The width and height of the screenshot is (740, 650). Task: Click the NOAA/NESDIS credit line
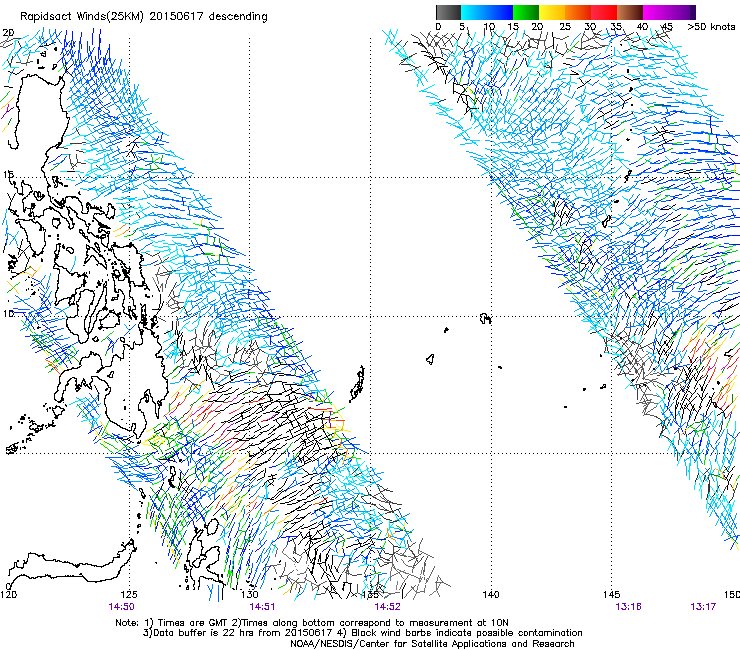pos(432,644)
